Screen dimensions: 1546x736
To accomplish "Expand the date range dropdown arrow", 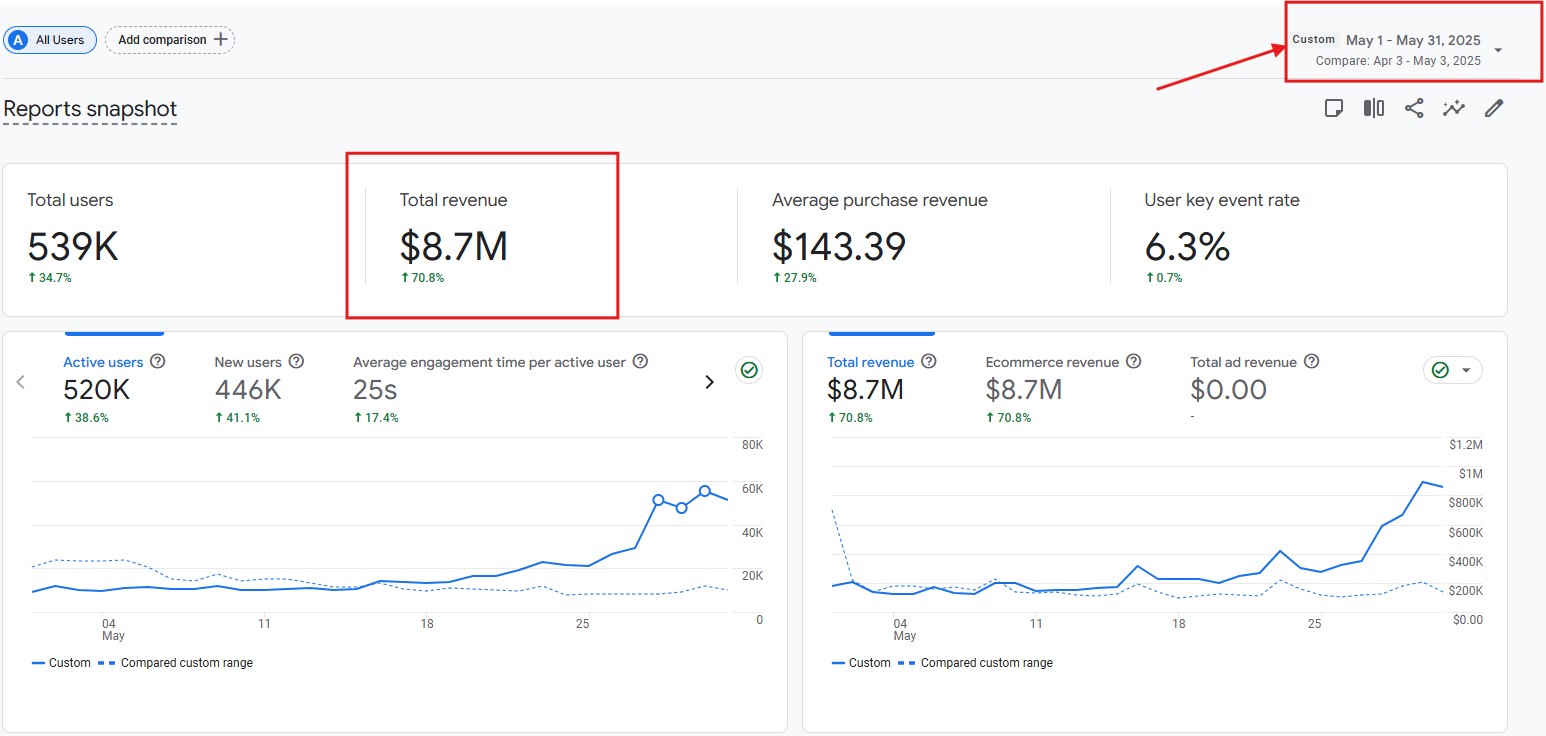I will [x=1498, y=50].
